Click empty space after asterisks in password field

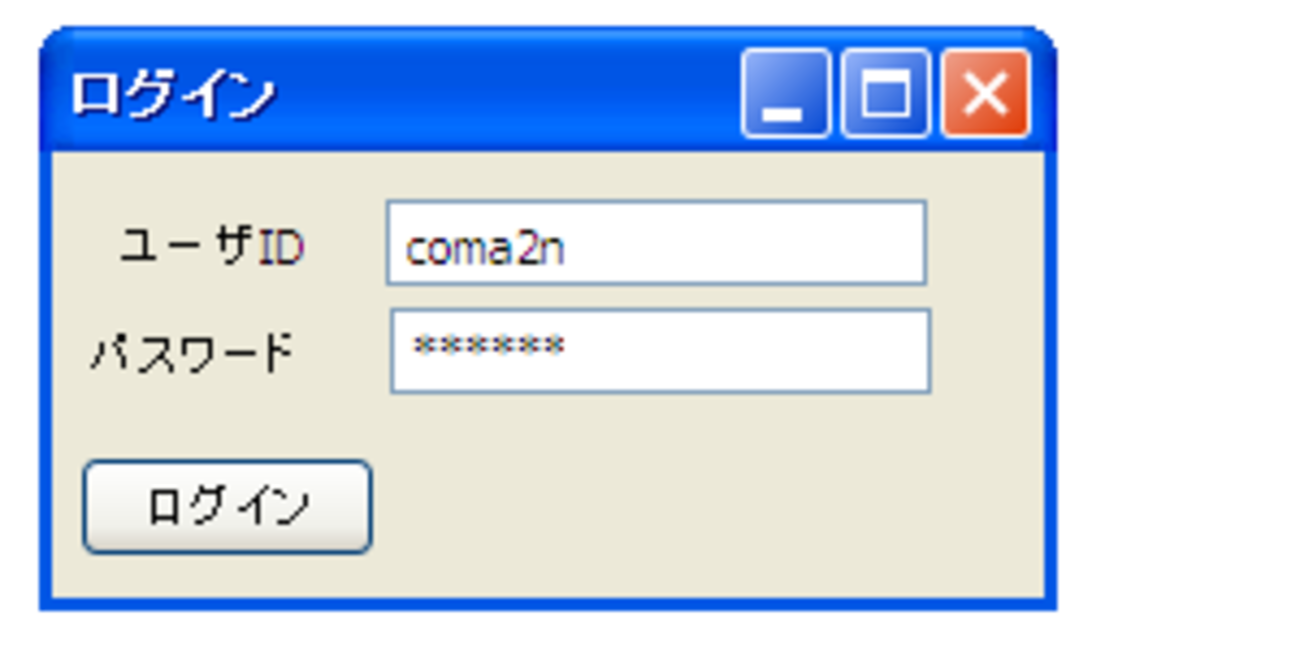[745, 351]
